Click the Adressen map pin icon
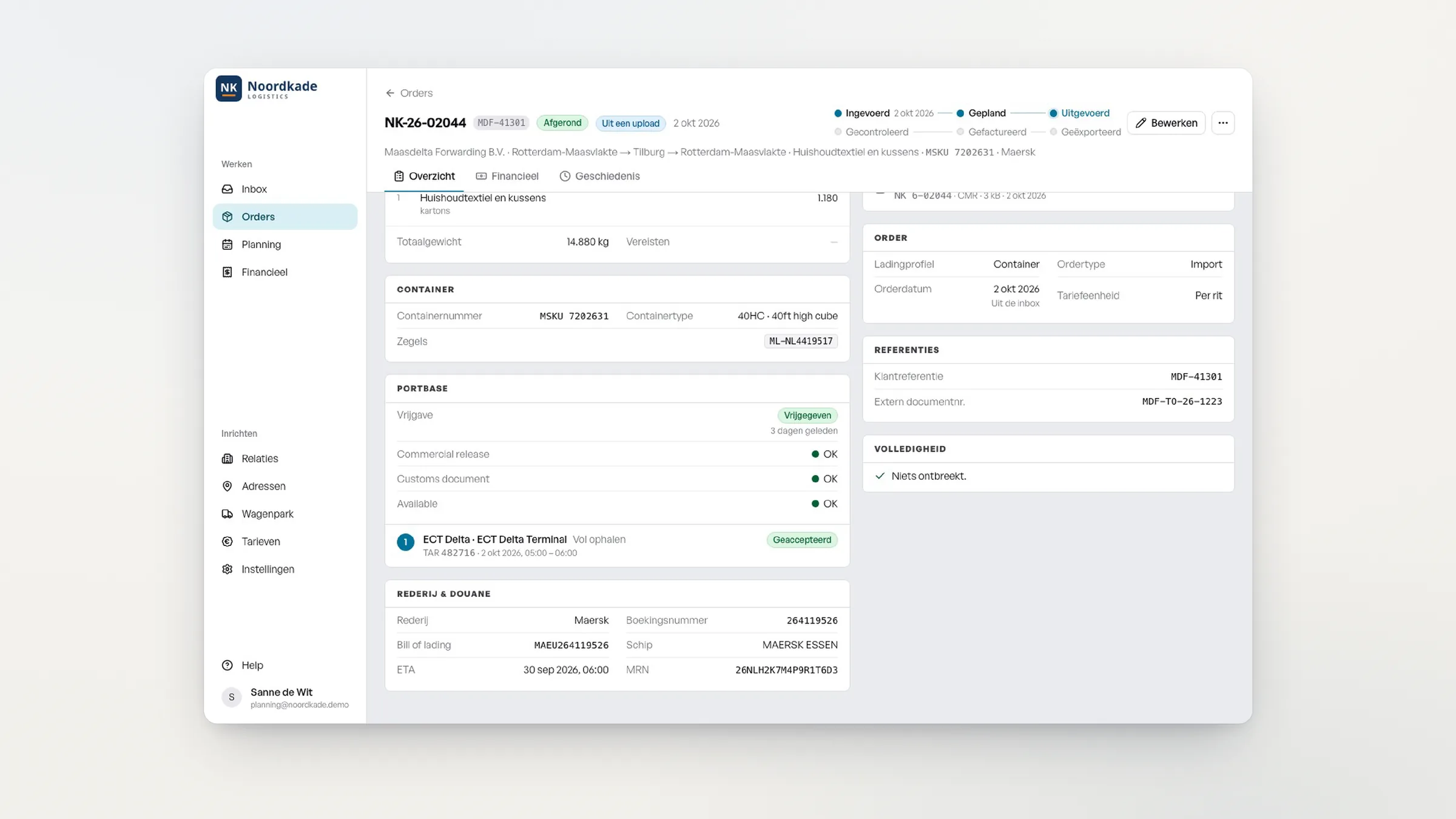 [x=227, y=487]
